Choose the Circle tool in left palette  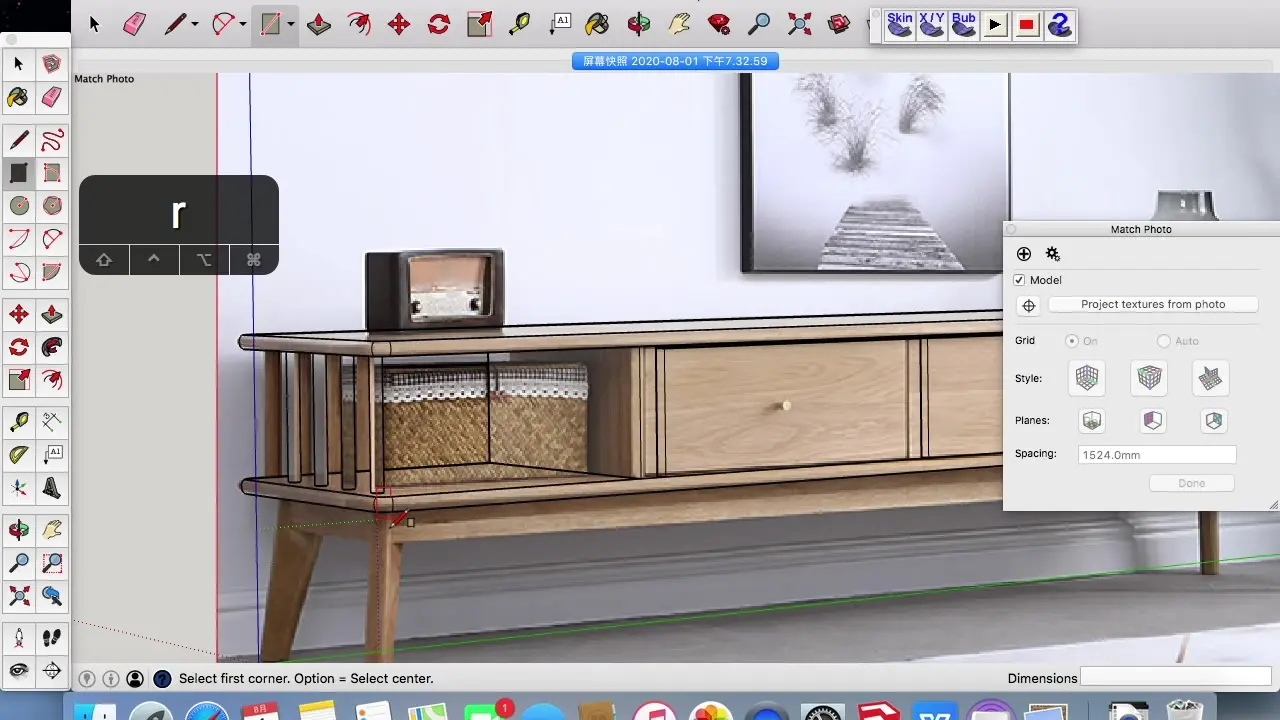(19, 206)
